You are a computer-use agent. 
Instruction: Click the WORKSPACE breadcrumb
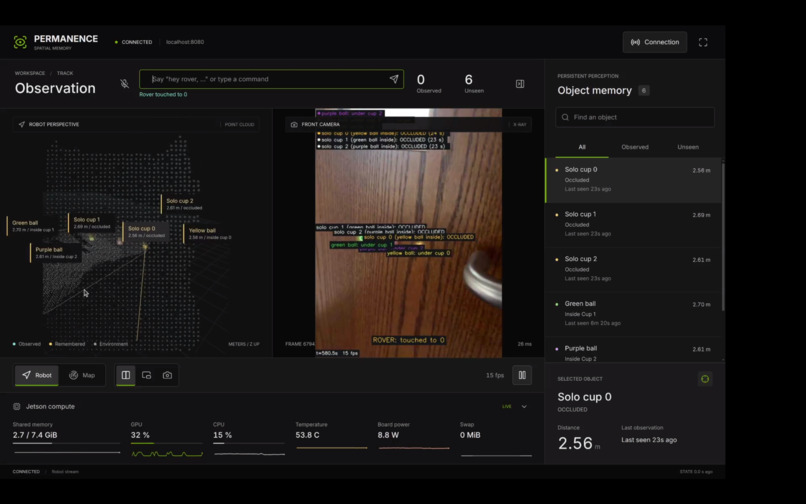pyautogui.click(x=30, y=73)
